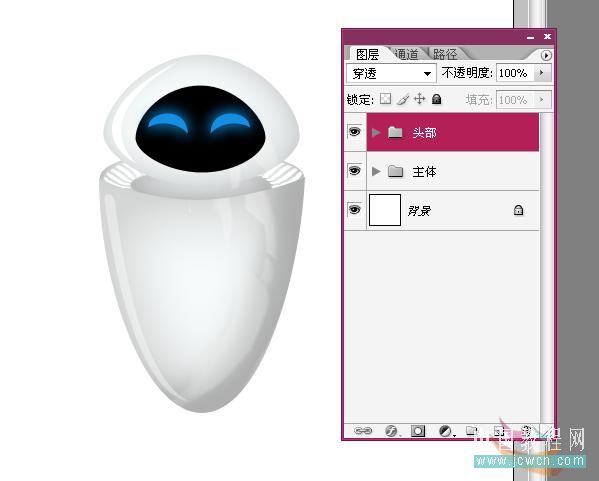Open the layers panel flyout menu arrow

[546, 55]
